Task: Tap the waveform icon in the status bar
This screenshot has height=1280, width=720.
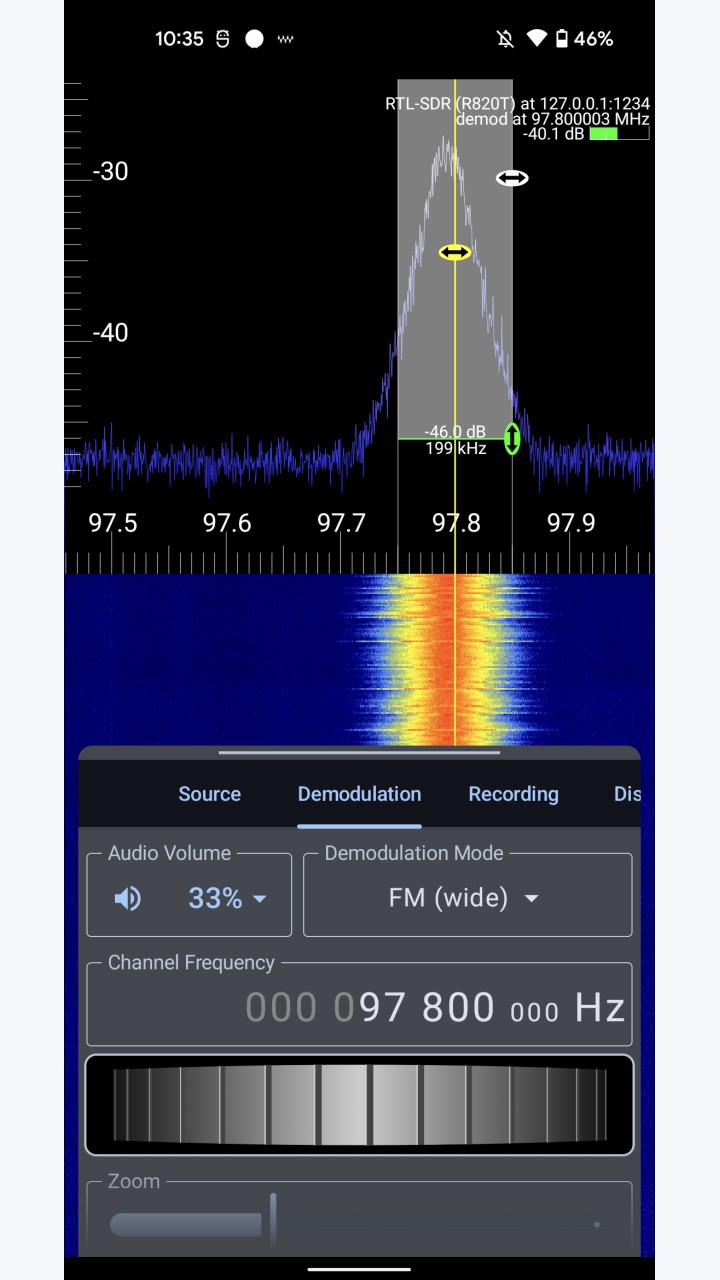Action: click(x=286, y=39)
